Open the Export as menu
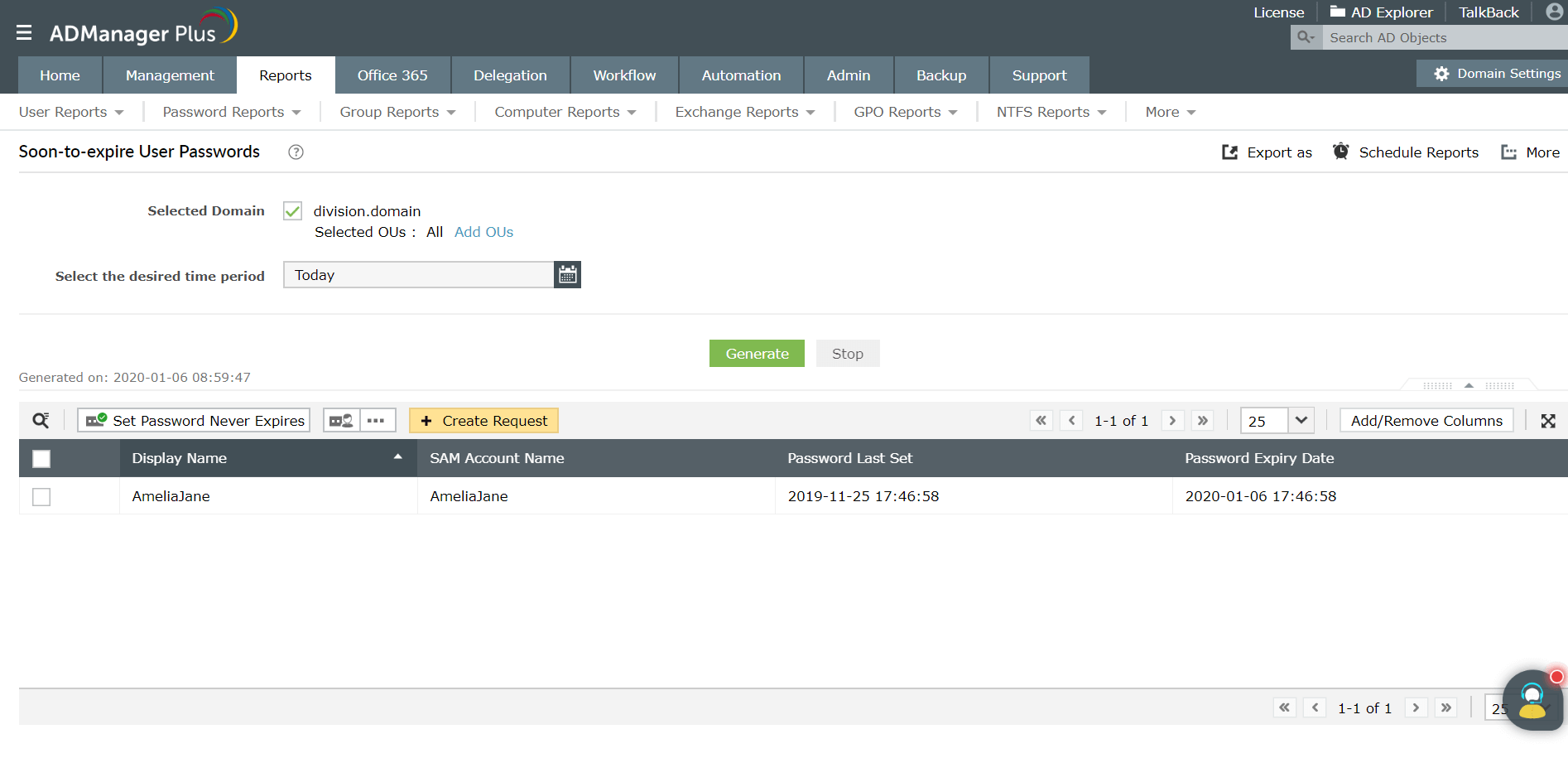1568x758 pixels. [x=1267, y=152]
